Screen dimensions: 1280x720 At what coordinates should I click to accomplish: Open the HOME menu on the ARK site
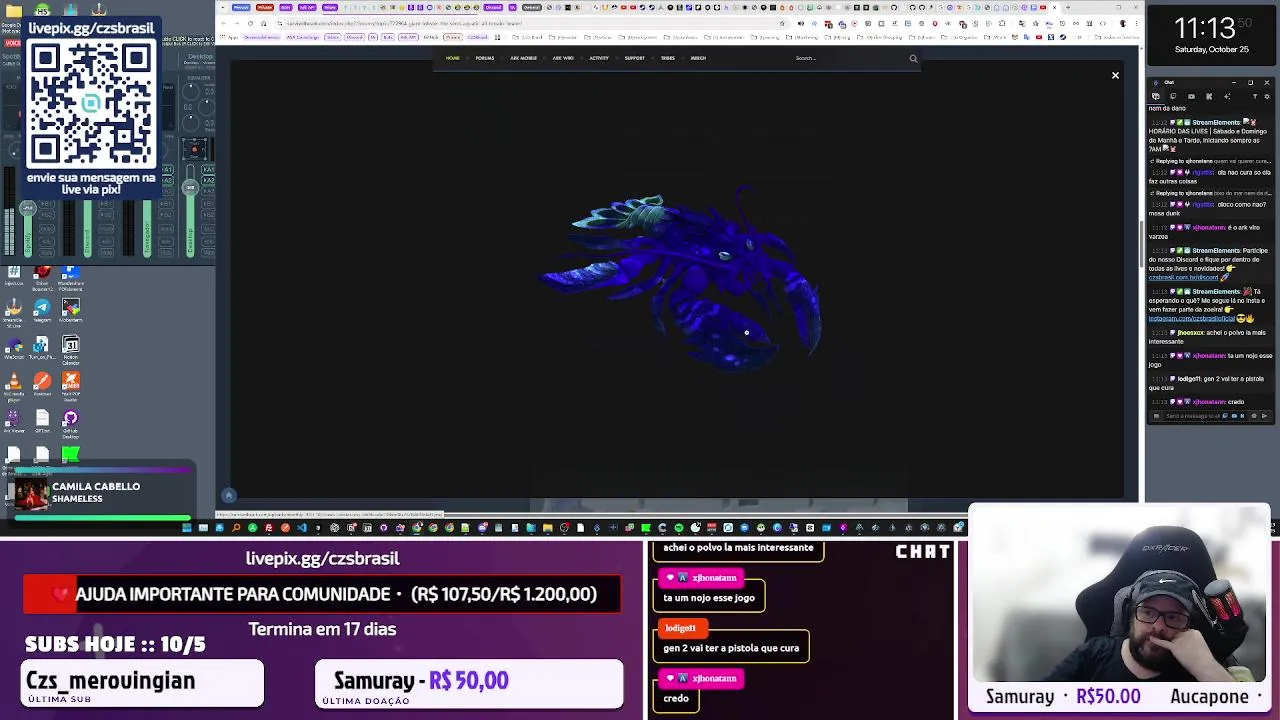click(x=452, y=58)
